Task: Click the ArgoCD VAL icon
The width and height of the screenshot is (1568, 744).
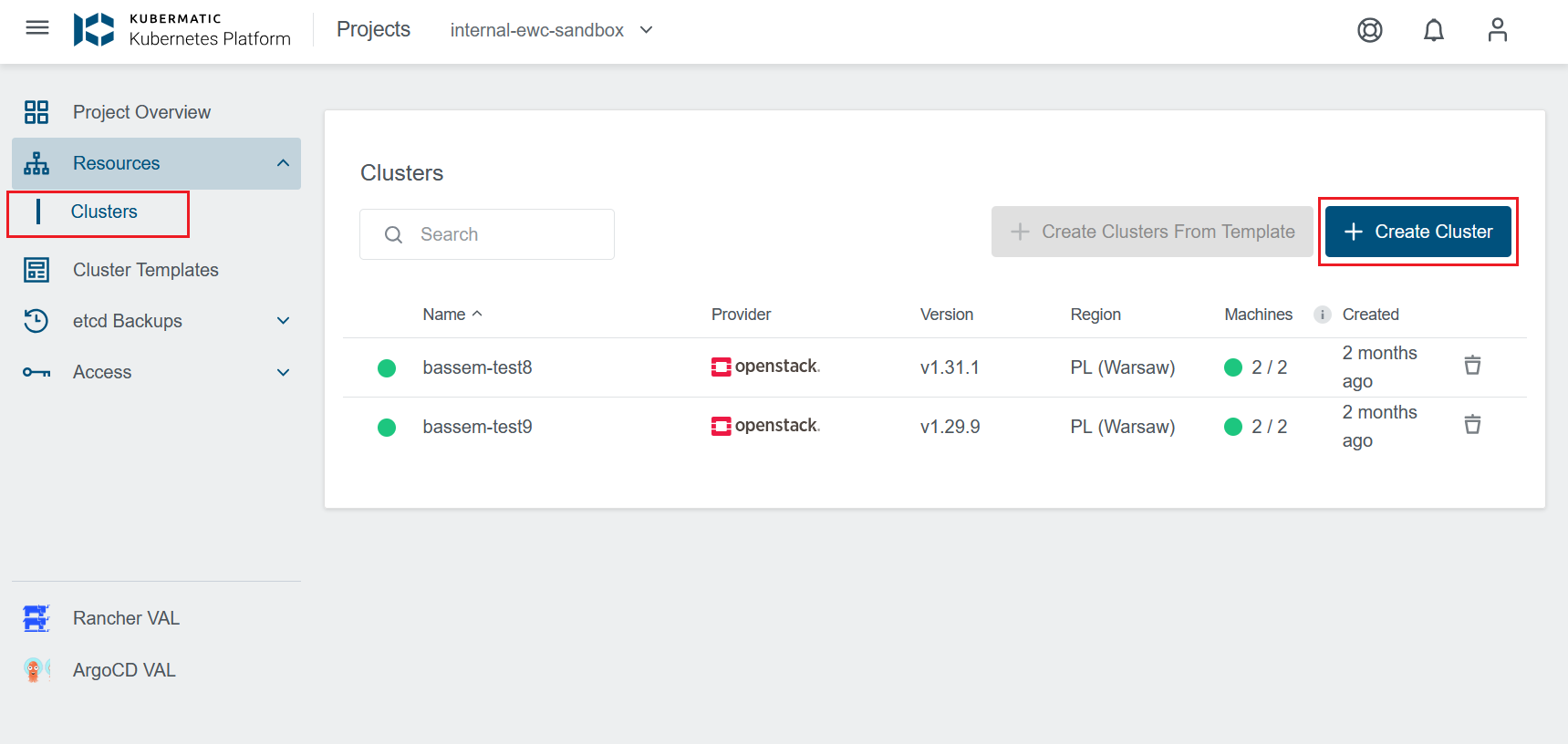Action: [x=36, y=670]
